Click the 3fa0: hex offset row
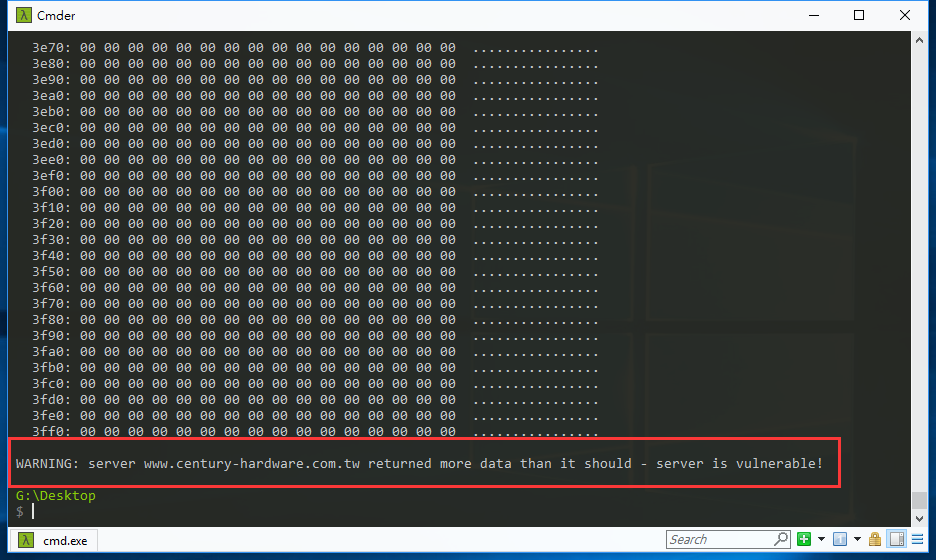The height and width of the screenshot is (560, 936). 315,352
